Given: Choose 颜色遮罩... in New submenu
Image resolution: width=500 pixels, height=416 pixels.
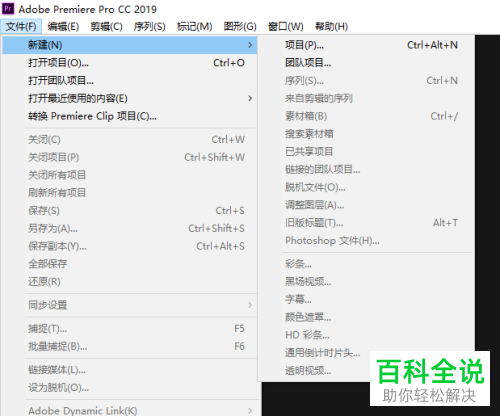Looking at the screenshot, I should point(367,317).
